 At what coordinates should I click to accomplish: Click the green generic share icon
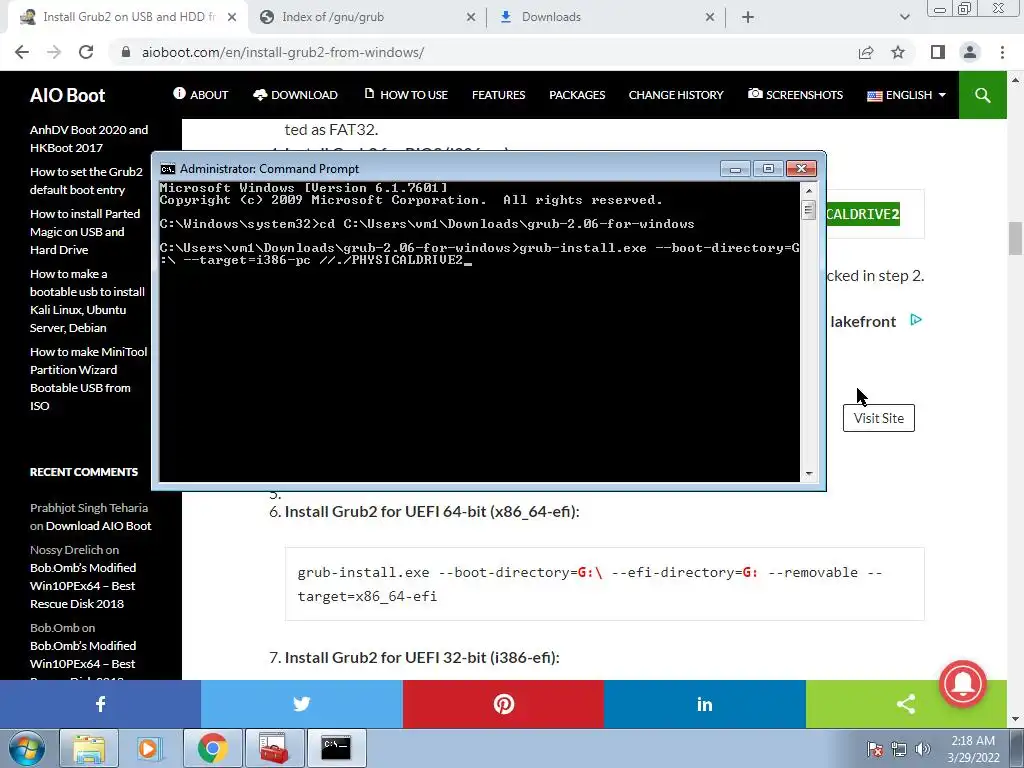click(906, 704)
